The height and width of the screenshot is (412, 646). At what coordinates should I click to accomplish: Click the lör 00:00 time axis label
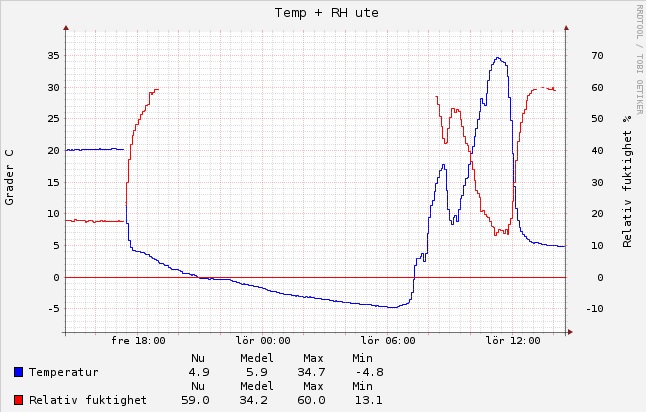pyautogui.click(x=263, y=341)
